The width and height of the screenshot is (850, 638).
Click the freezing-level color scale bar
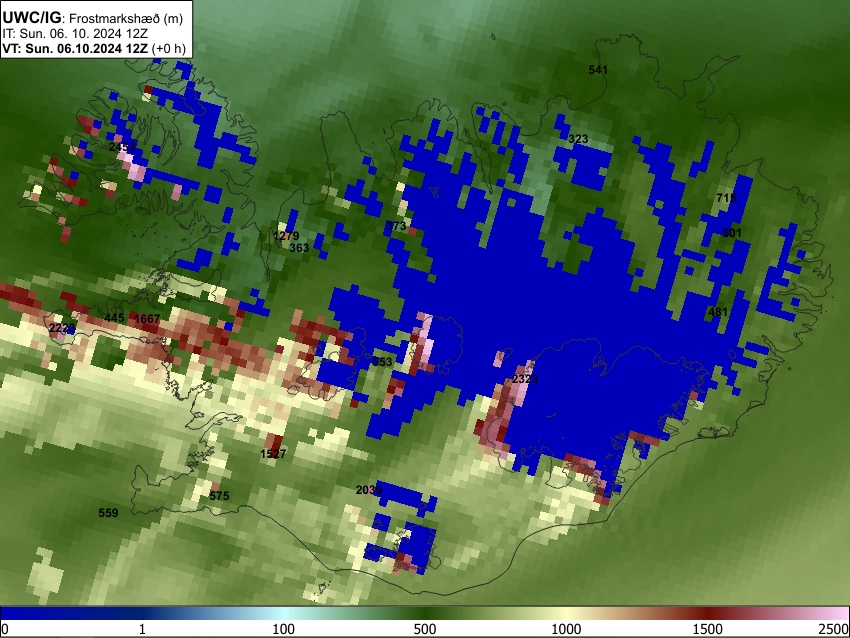425,613
